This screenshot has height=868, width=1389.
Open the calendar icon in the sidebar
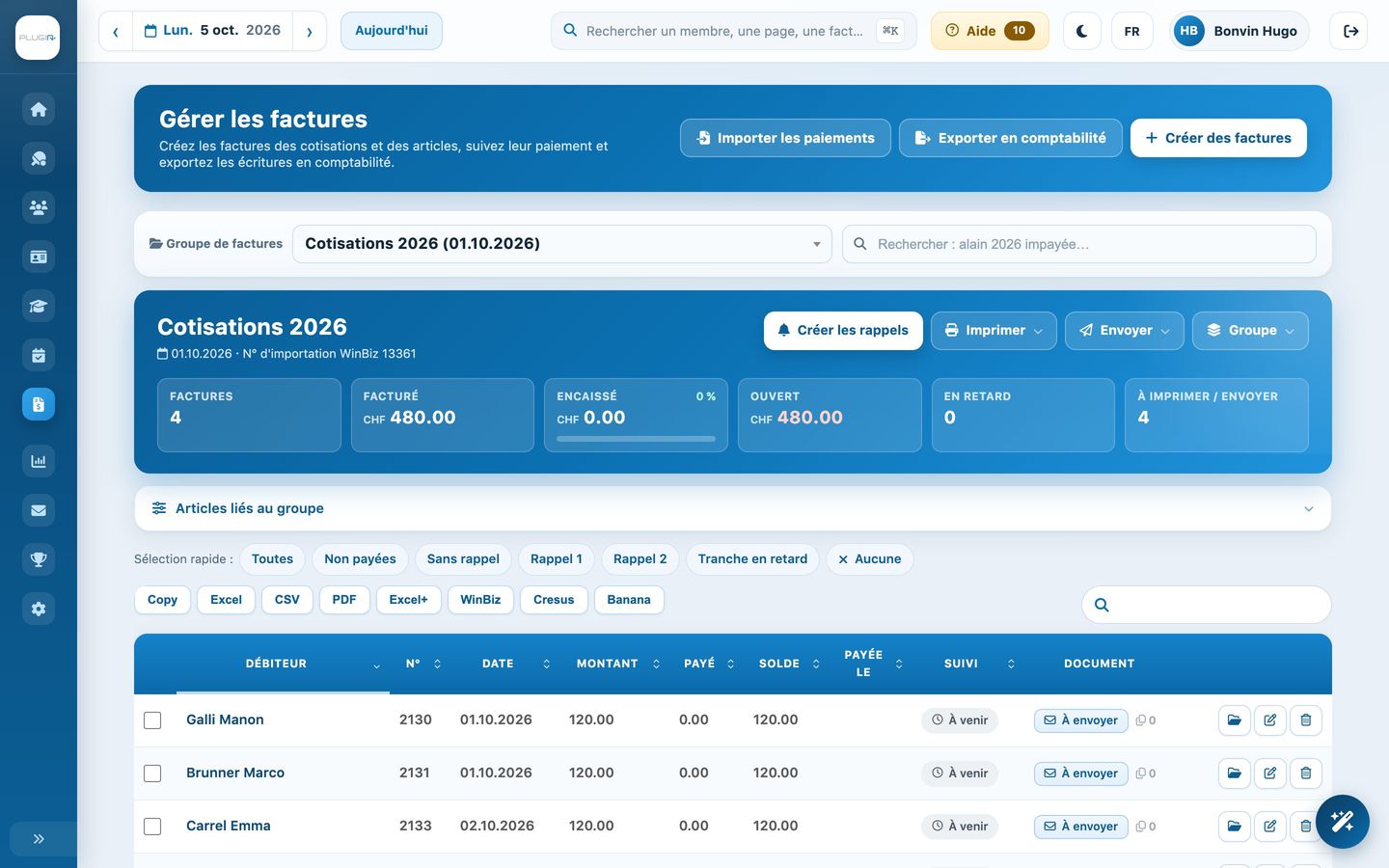tap(39, 355)
